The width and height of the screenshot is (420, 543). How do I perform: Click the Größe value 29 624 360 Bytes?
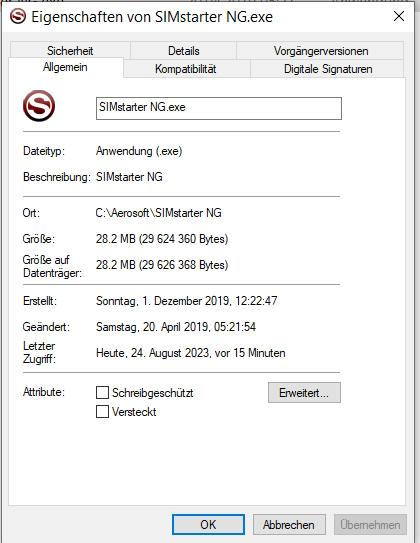click(x=184, y=239)
